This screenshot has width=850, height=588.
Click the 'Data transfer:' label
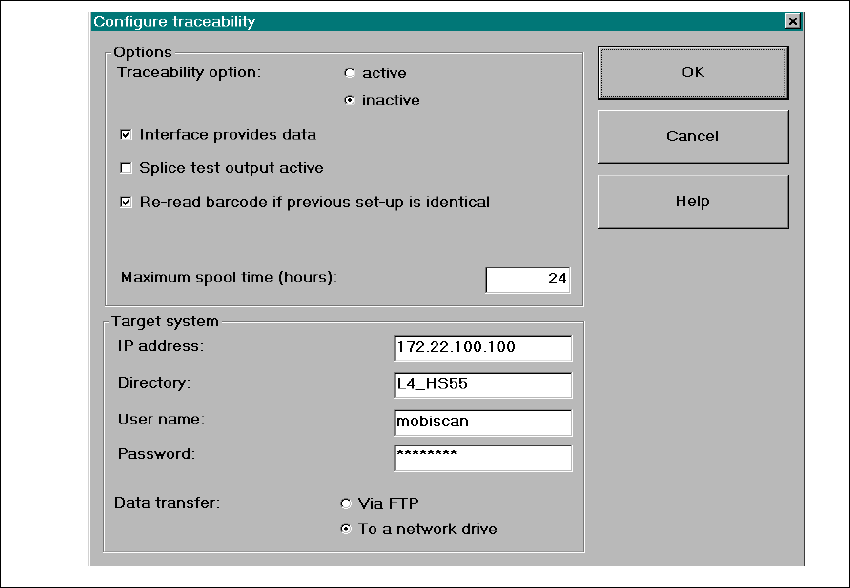[x=167, y=503]
